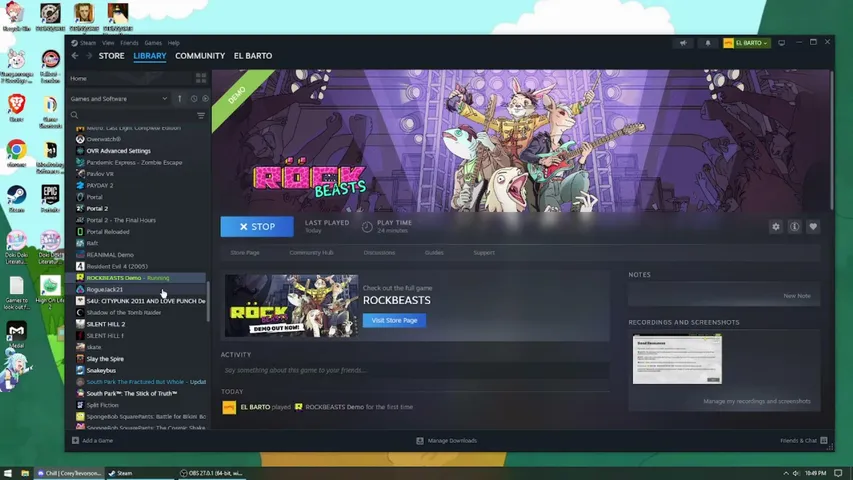Open Medal desktop shortcut
Image resolution: width=853 pixels, height=480 pixels.
pyautogui.click(x=16, y=335)
